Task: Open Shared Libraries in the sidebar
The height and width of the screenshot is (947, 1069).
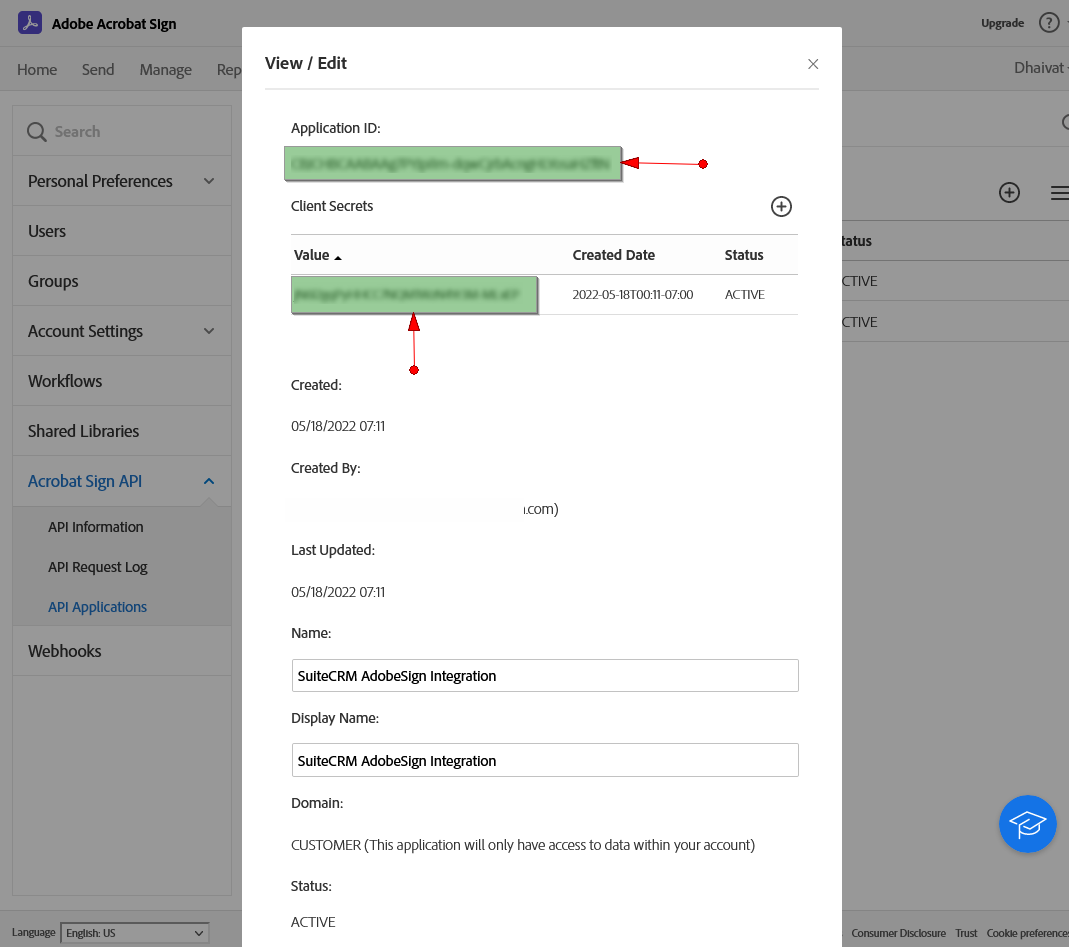Action: pos(122,431)
